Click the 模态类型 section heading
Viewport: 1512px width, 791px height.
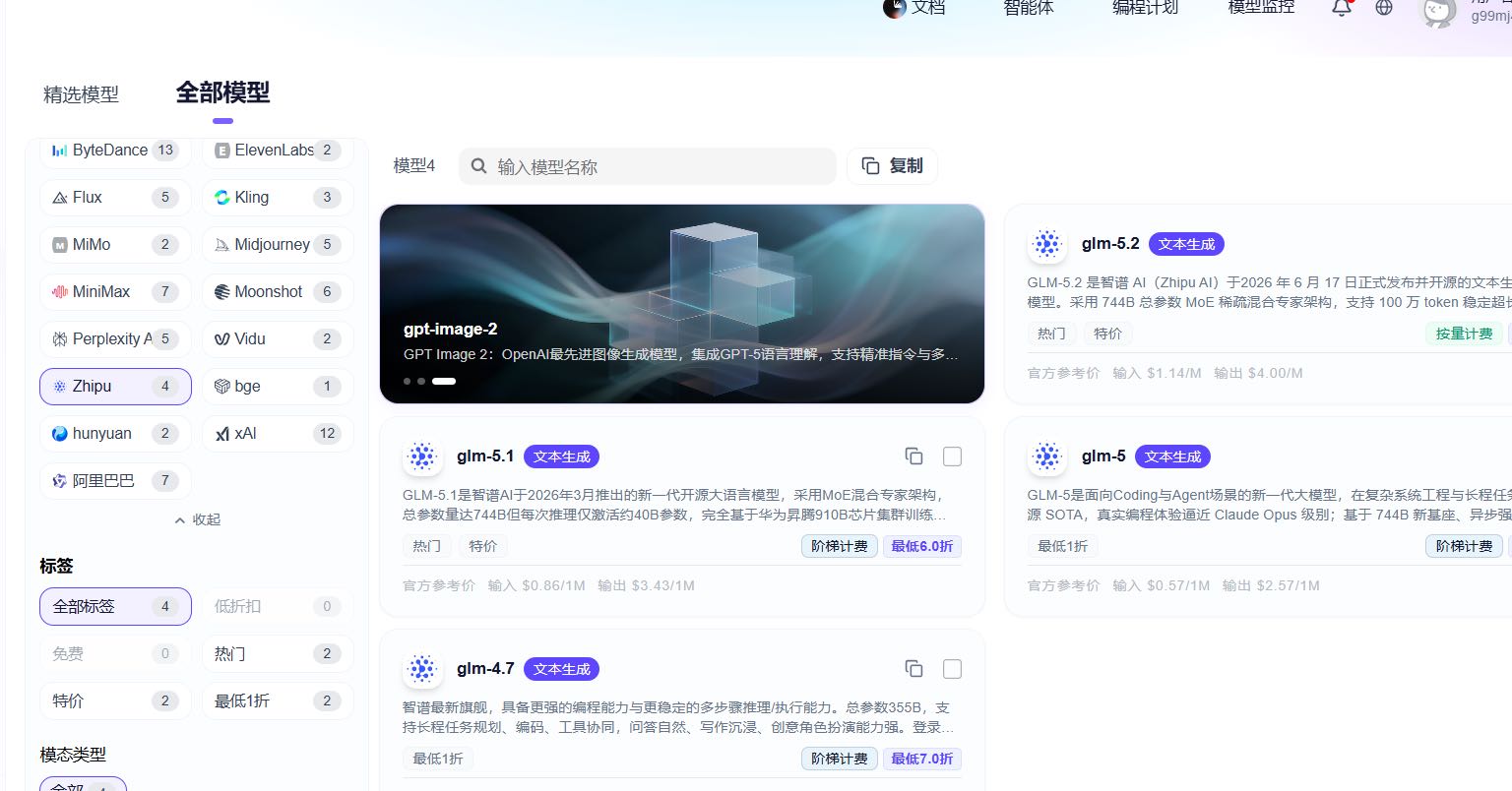click(73, 755)
